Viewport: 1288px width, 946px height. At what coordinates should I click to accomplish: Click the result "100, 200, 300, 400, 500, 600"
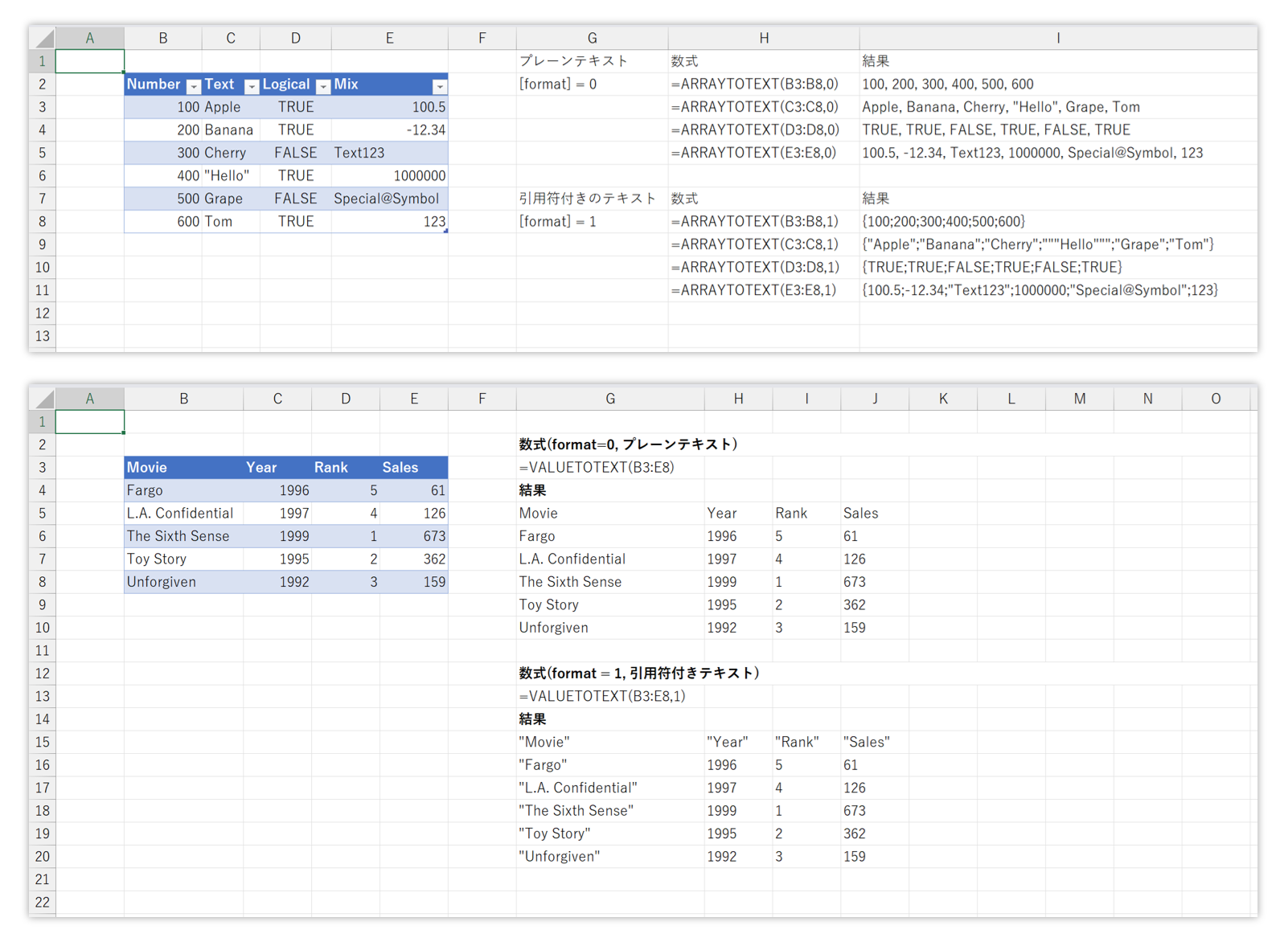(1058, 84)
